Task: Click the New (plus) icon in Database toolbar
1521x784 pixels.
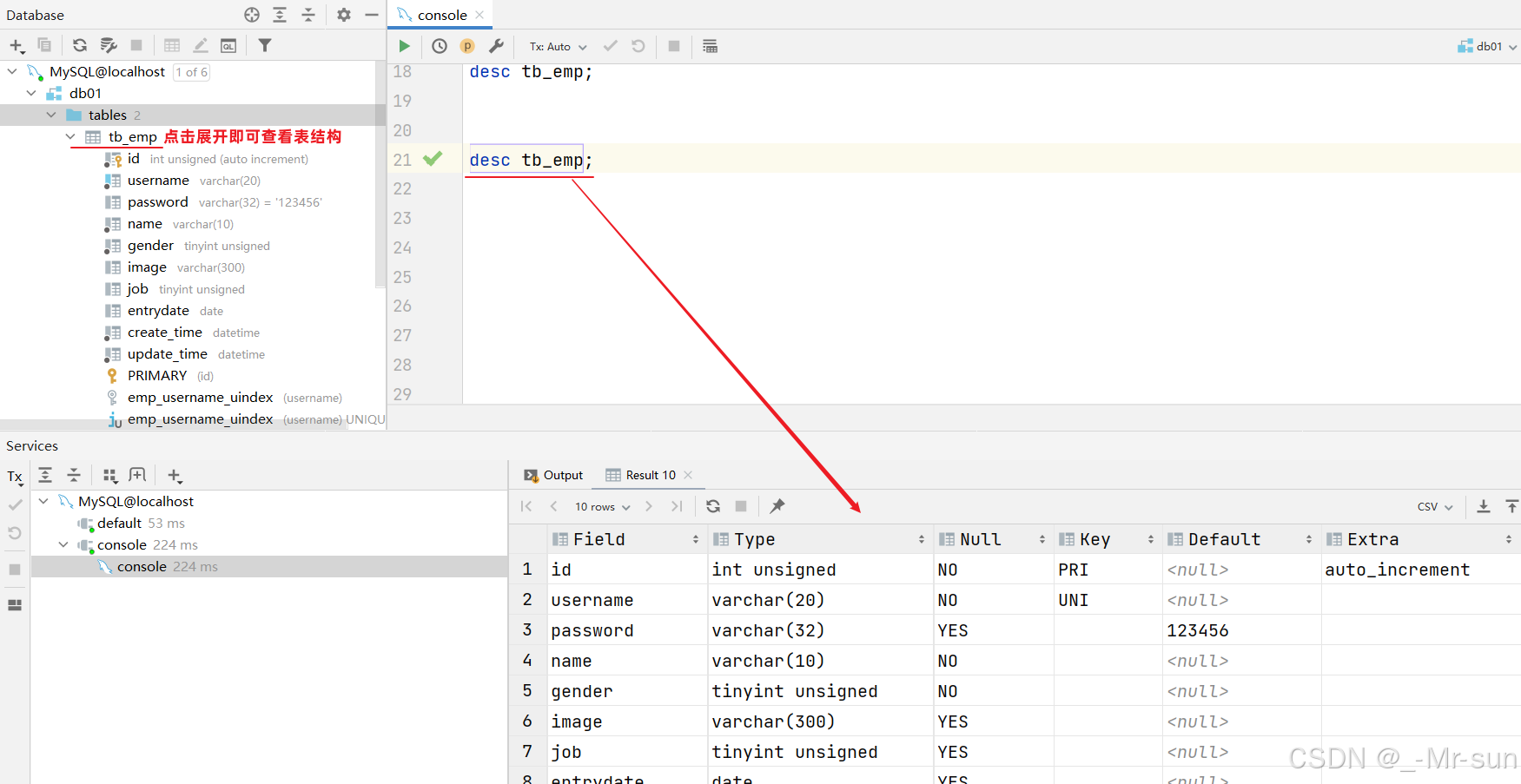Action: click(17, 45)
